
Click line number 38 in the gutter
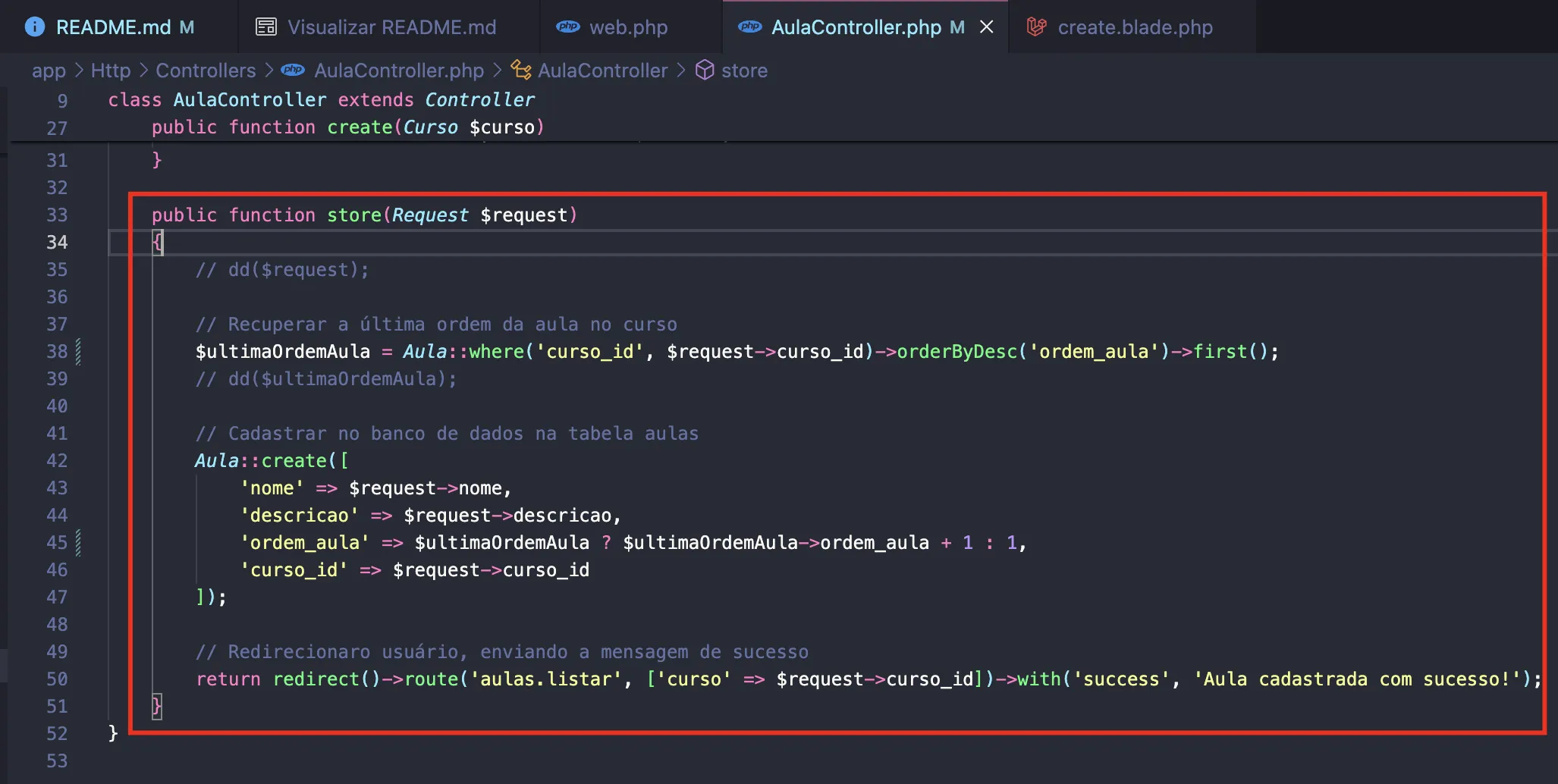pos(57,352)
